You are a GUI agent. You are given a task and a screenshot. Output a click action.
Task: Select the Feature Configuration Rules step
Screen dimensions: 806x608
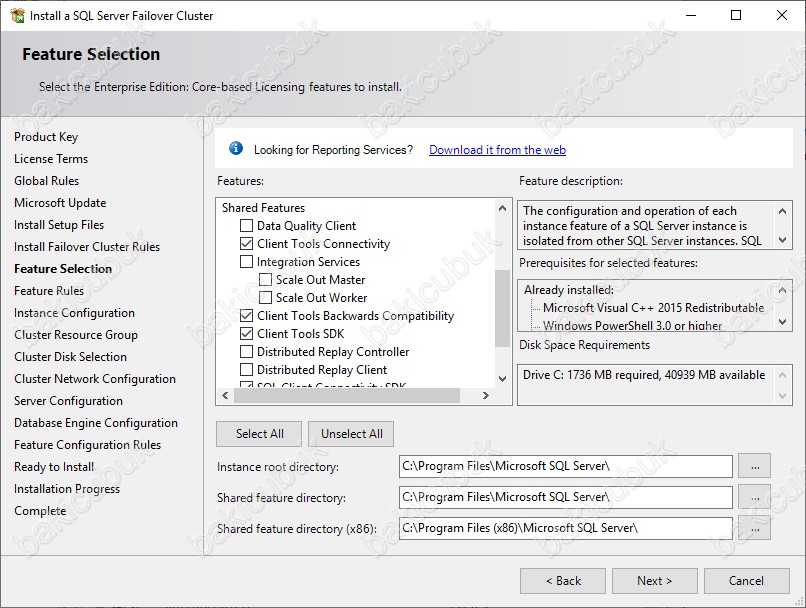87,445
